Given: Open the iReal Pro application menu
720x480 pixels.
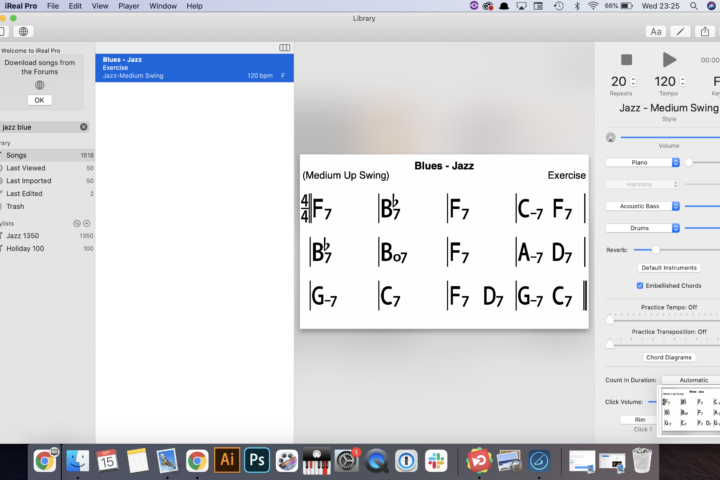Looking at the screenshot, I should (x=21, y=6).
